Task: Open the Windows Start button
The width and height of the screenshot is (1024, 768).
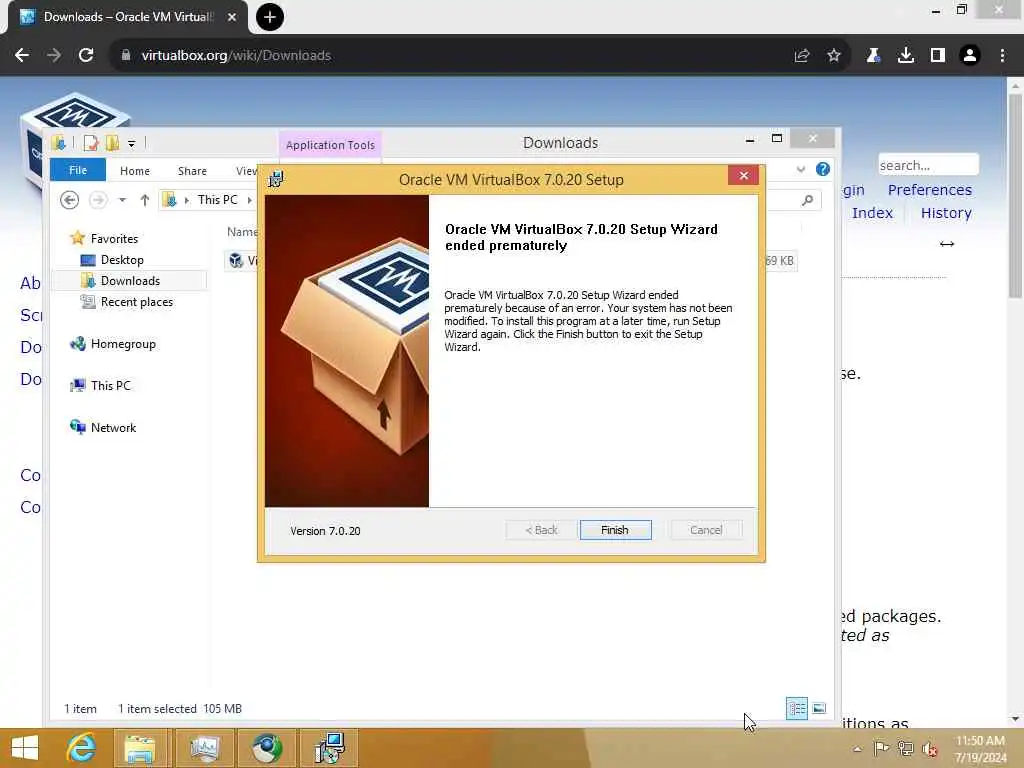Action: pyautogui.click(x=25, y=748)
